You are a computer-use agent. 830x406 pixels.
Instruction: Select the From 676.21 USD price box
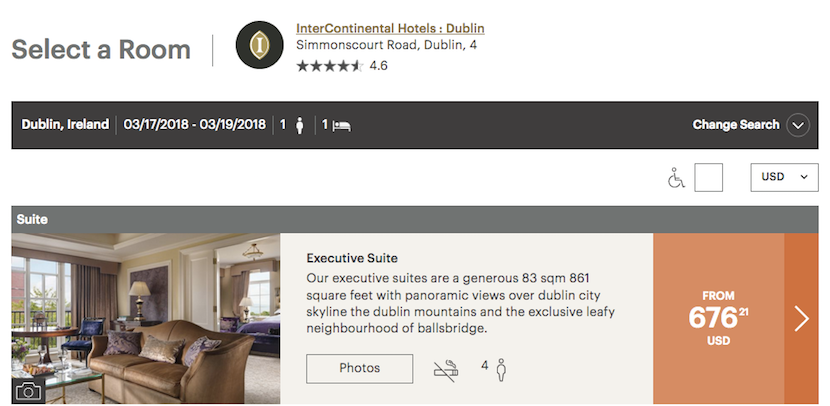(718, 318)
